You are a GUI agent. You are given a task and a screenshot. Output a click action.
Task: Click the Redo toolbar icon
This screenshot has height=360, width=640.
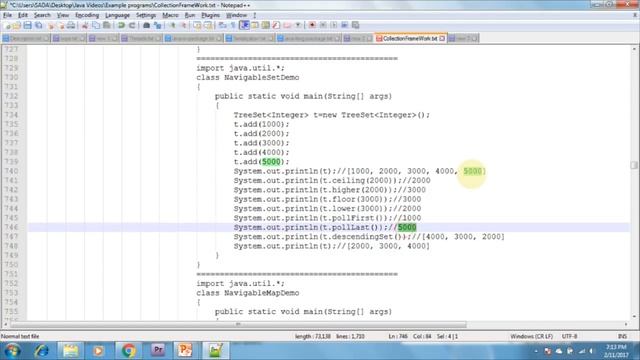tap(132, 25)
